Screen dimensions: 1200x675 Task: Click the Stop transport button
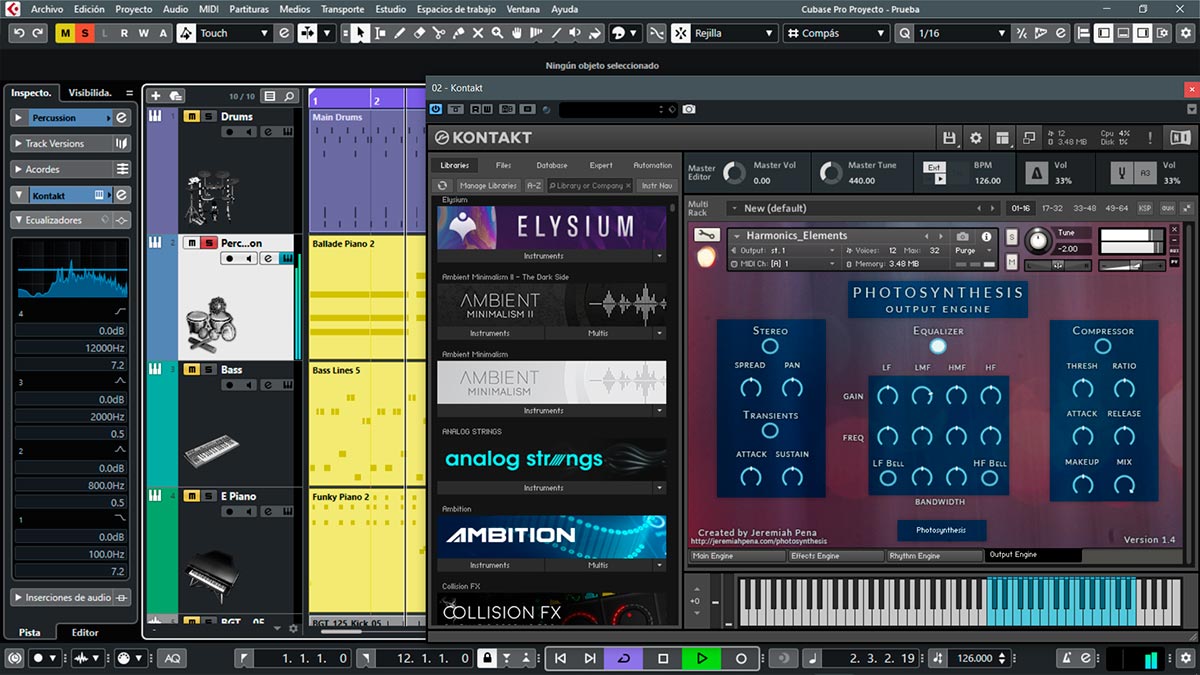663,658
